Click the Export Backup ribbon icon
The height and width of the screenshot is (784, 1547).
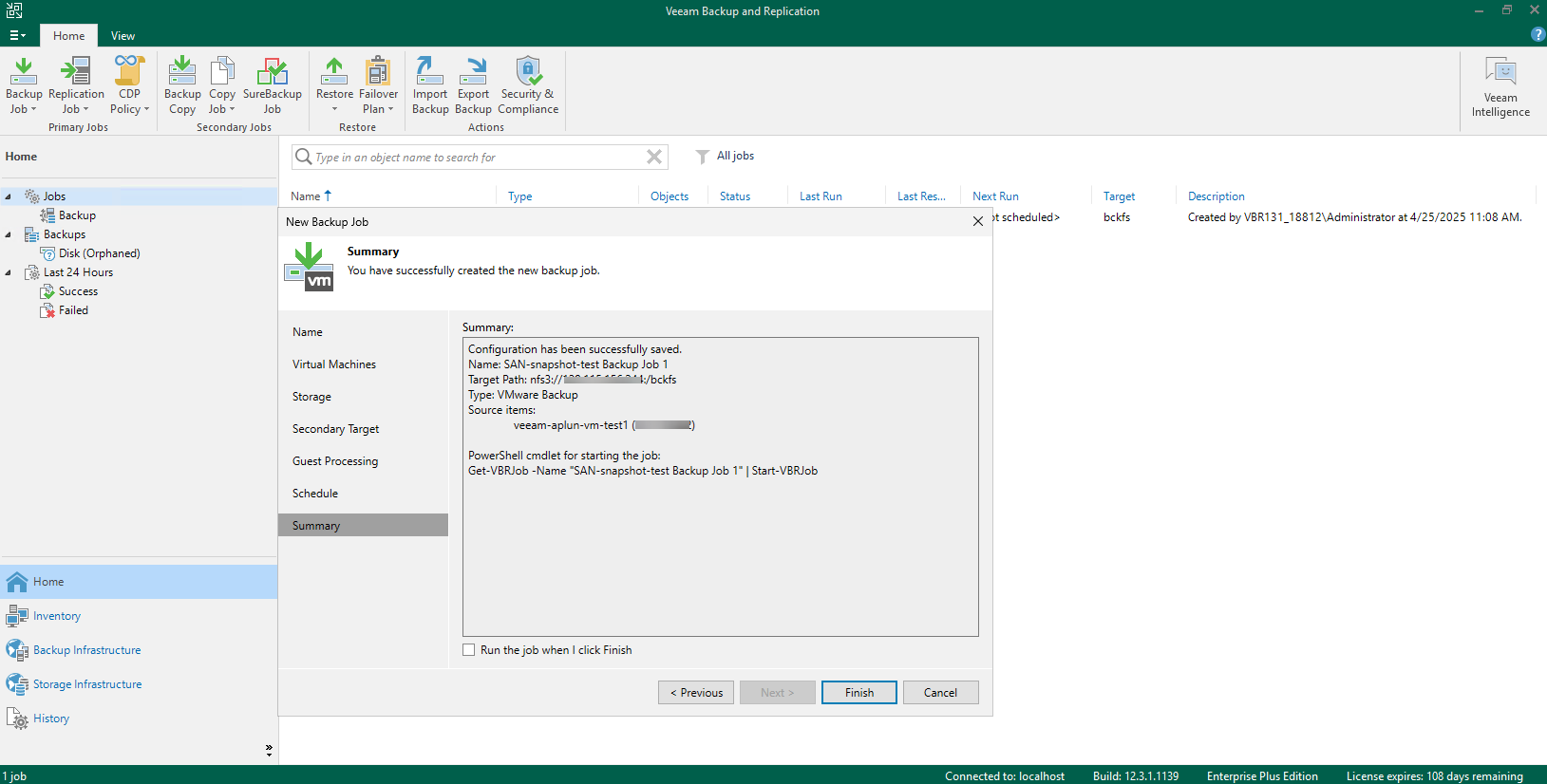pos(473,85)
